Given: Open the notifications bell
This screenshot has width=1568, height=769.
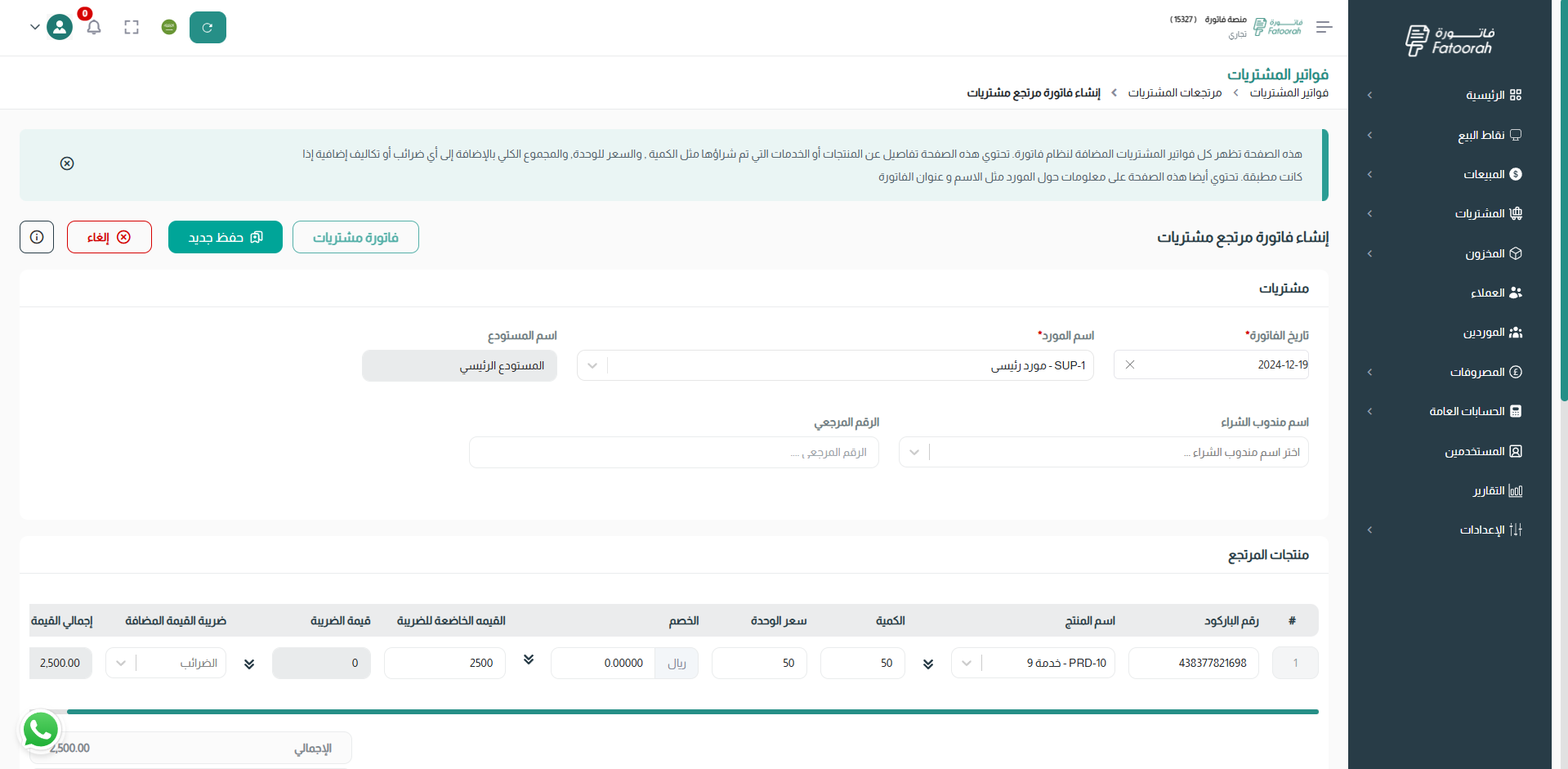Looking at the screenshot, I should click(x=94, y=28).
